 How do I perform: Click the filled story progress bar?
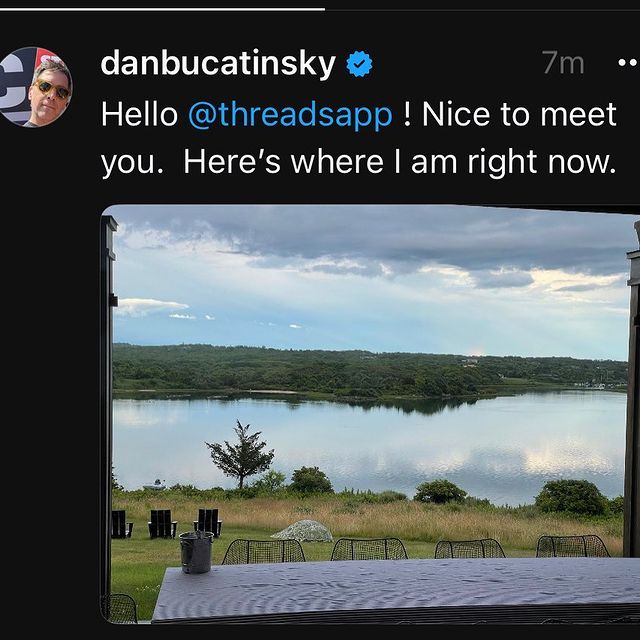pyautogui.click(x=162, y=9)
